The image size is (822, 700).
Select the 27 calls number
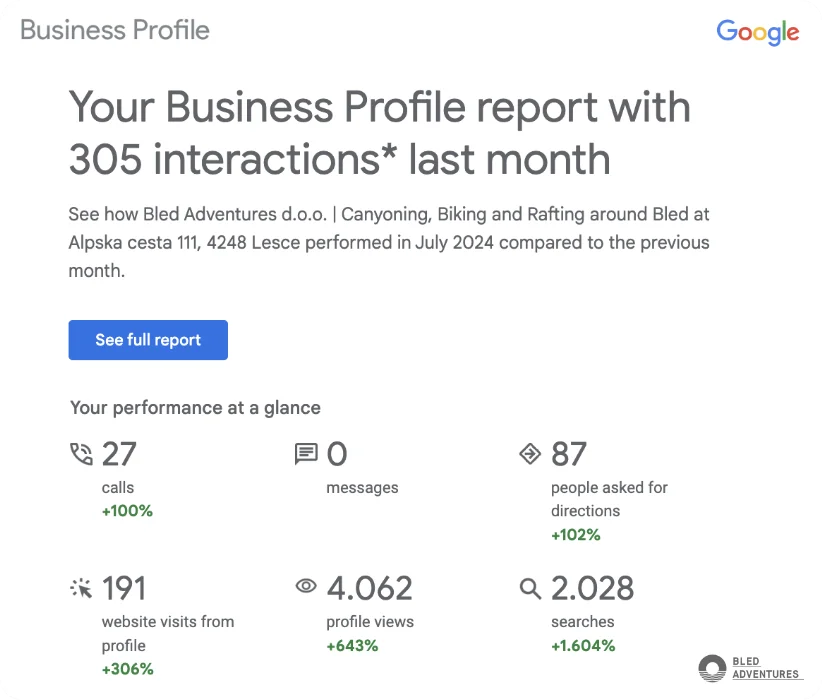(x=119, y=454)
